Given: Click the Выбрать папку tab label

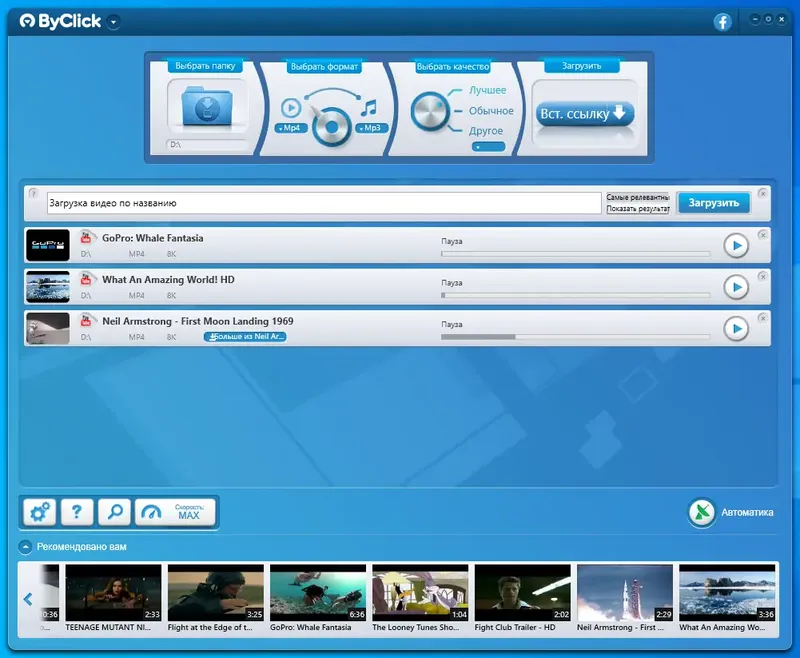Looking at the screenshot, I should (205, 66).
